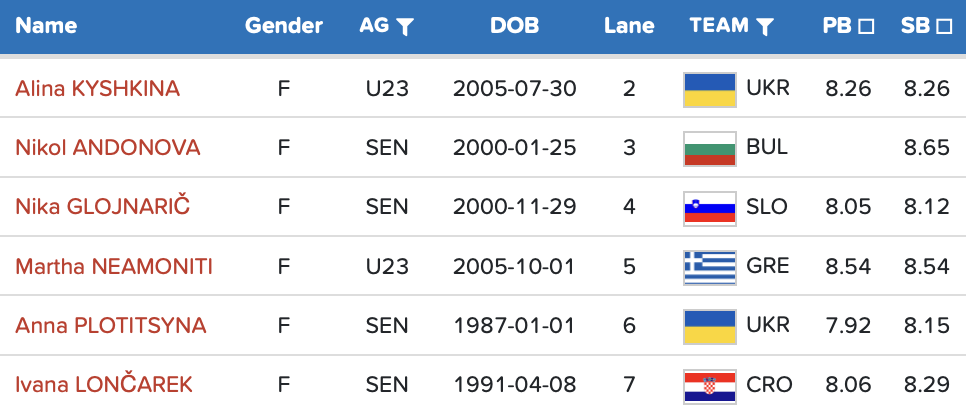Click the Gender column header
The height and width of the screenshot is (410, 966).
(x=284, y=26)
